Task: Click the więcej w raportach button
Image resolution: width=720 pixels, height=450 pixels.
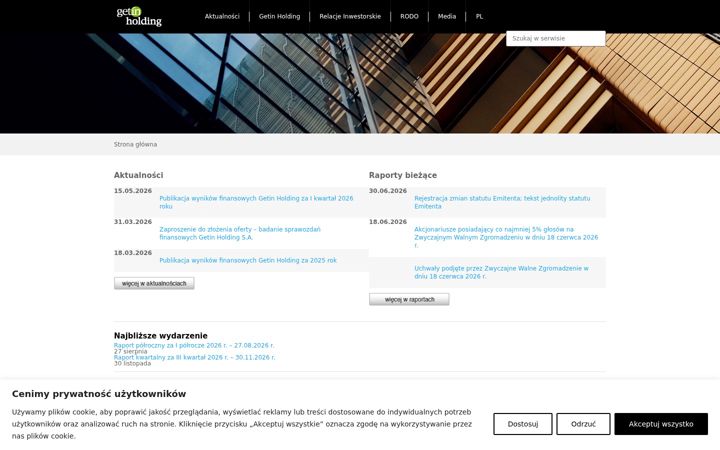Action: 409,299
